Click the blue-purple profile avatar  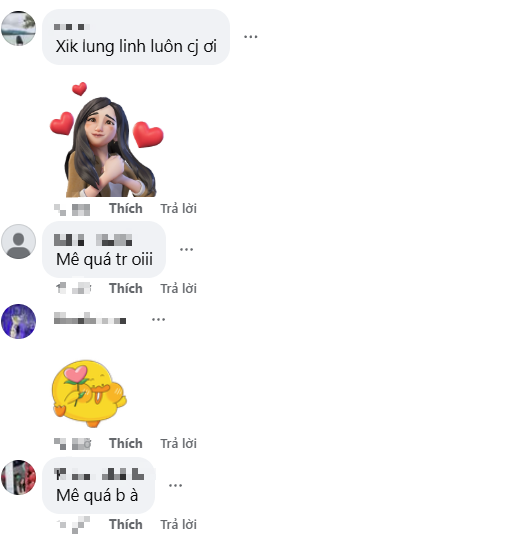[18, 321]
